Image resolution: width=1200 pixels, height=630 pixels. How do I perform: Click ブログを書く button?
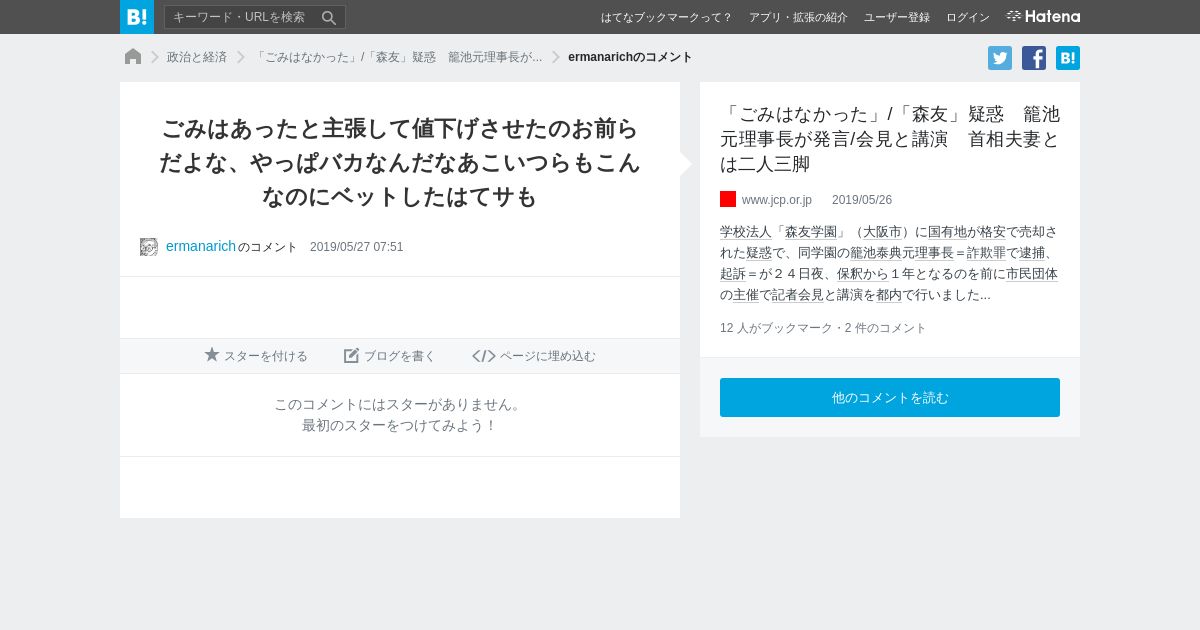click(x=390, y=355)
